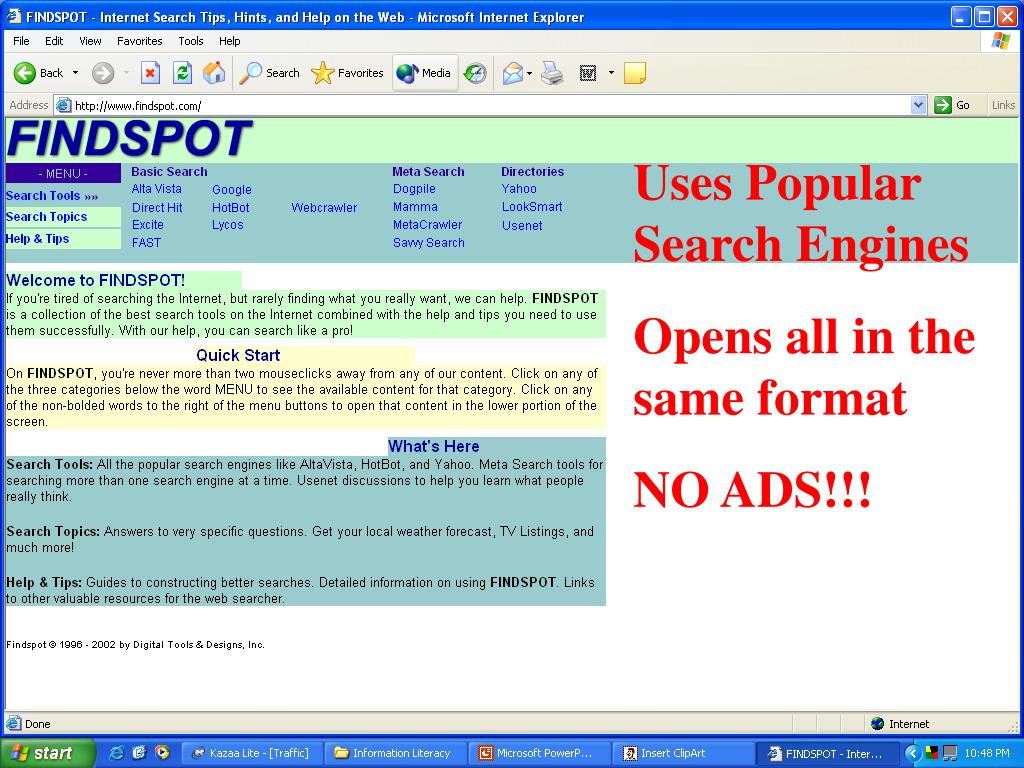
Task: Click the Edit with Word icon
Action: click(588, 73)
